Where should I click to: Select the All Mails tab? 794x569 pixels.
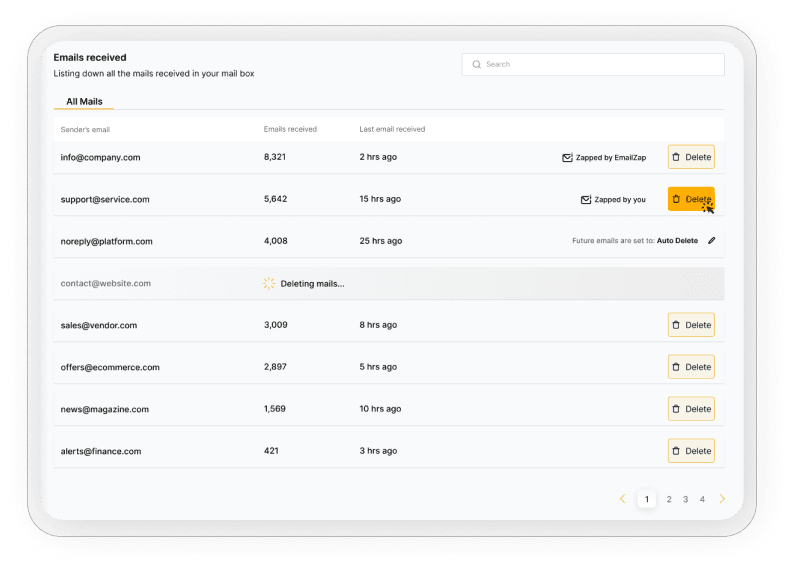click(x=84, y=101)
